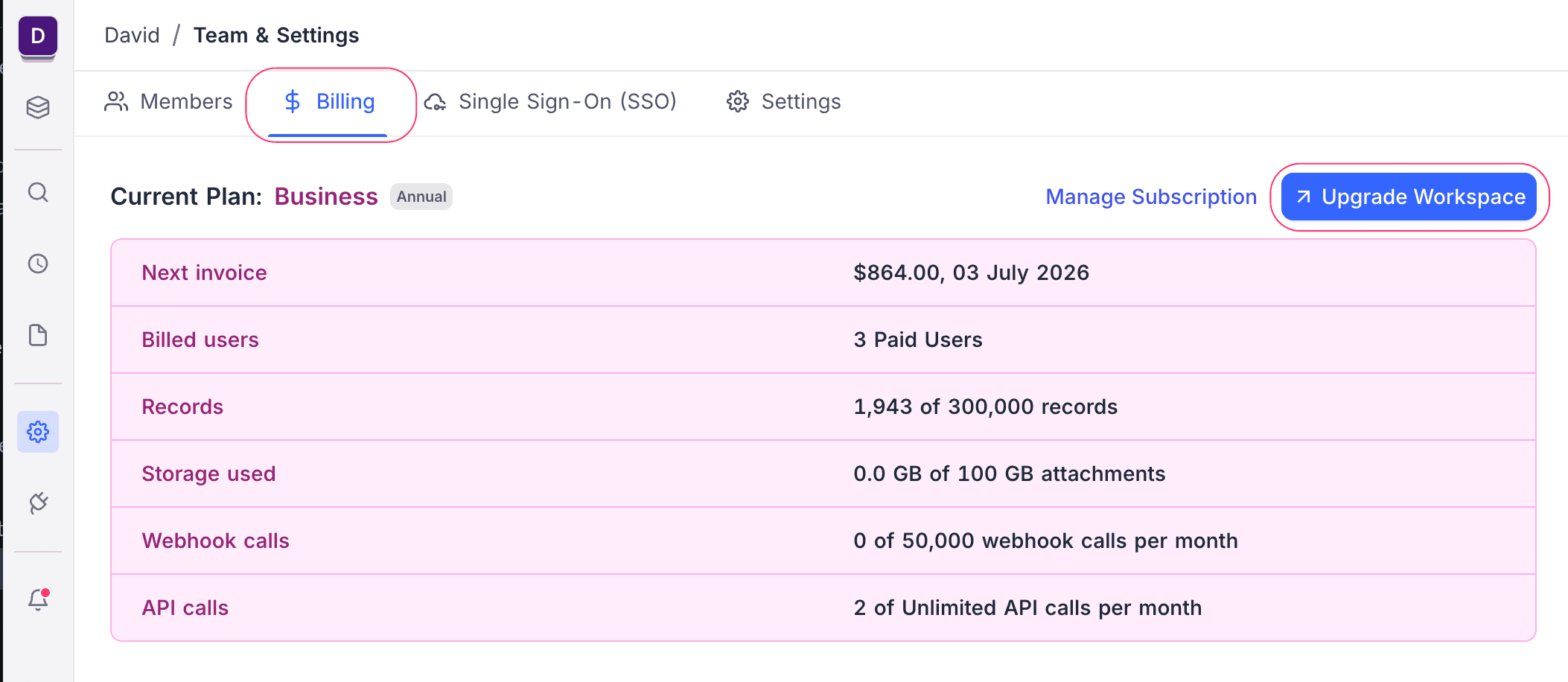Go to the Settings tab
The height and width of the screenshot is (682, 1568).
point(784,102)
